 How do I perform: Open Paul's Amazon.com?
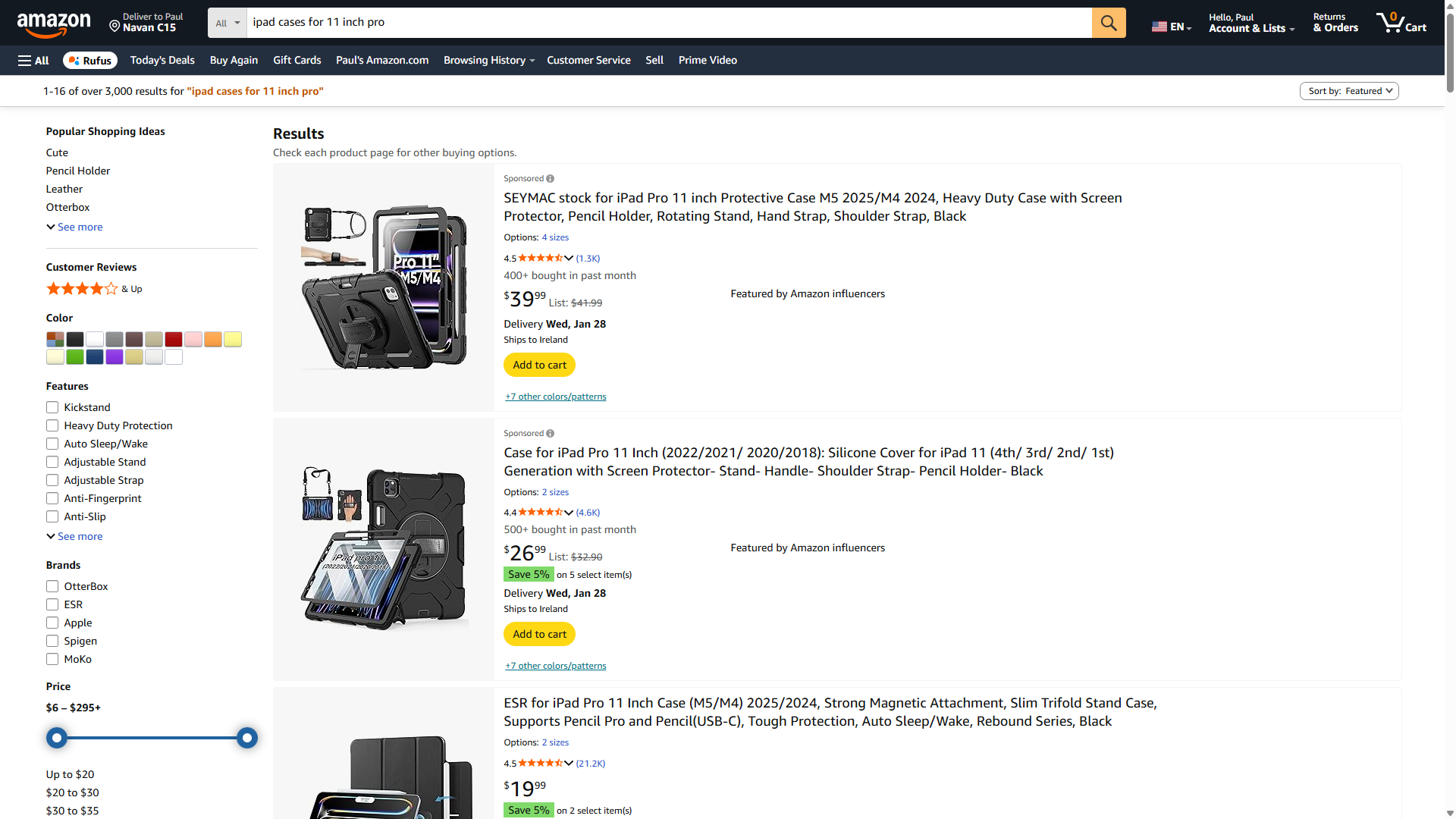point(382,61)
